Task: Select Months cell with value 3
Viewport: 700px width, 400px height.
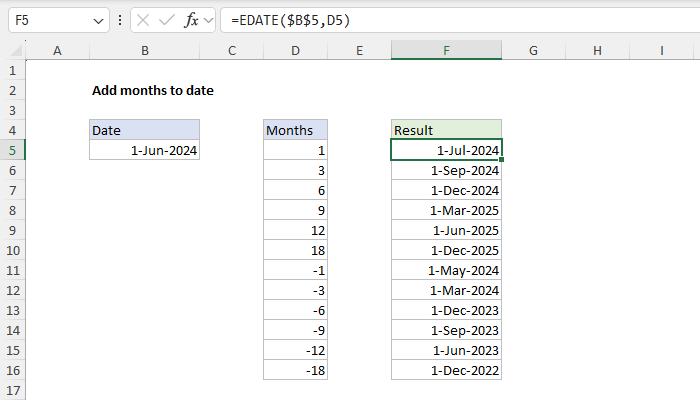Action: click(296, 170)
